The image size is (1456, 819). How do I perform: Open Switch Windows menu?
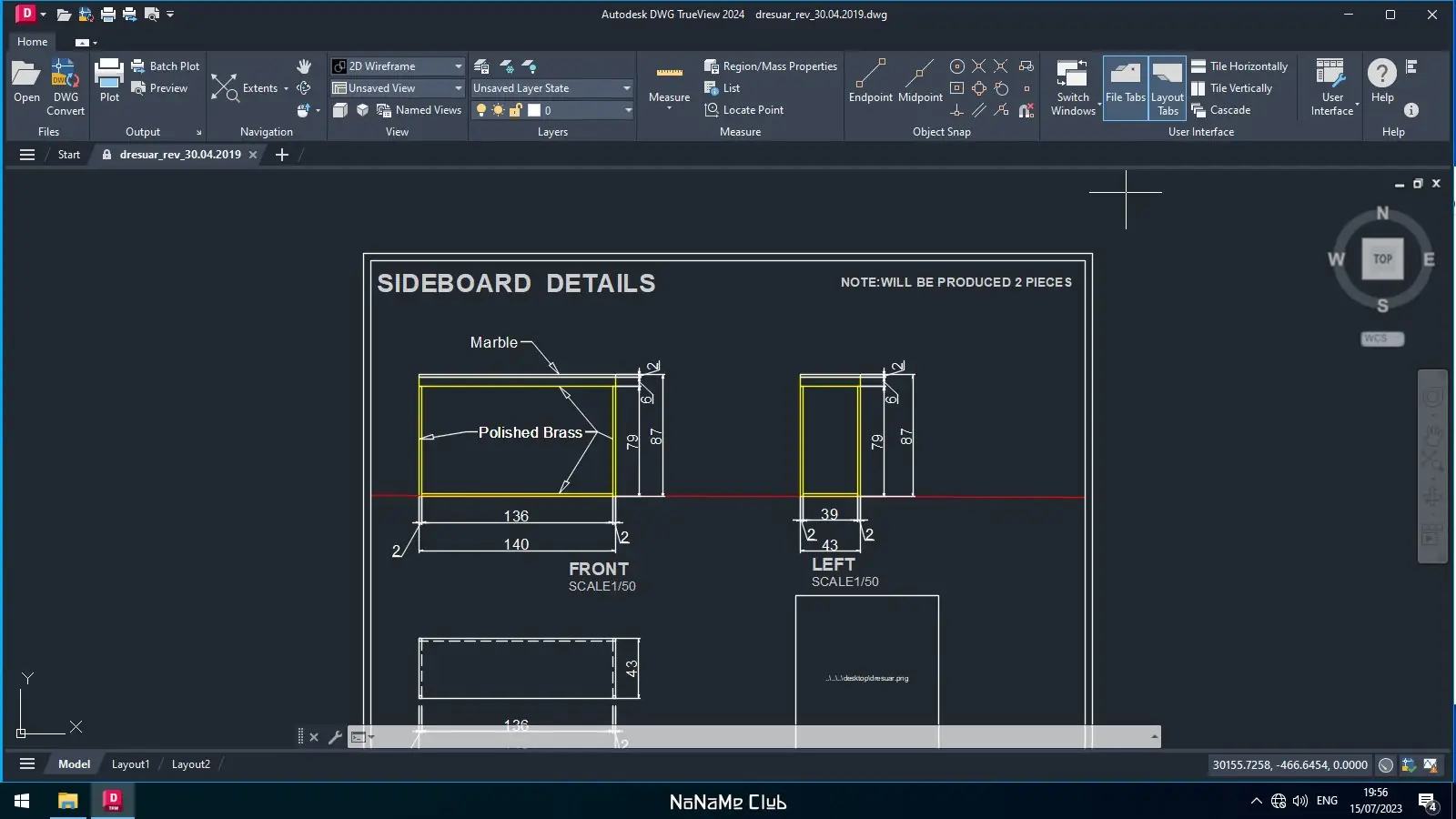[1073, 87]
